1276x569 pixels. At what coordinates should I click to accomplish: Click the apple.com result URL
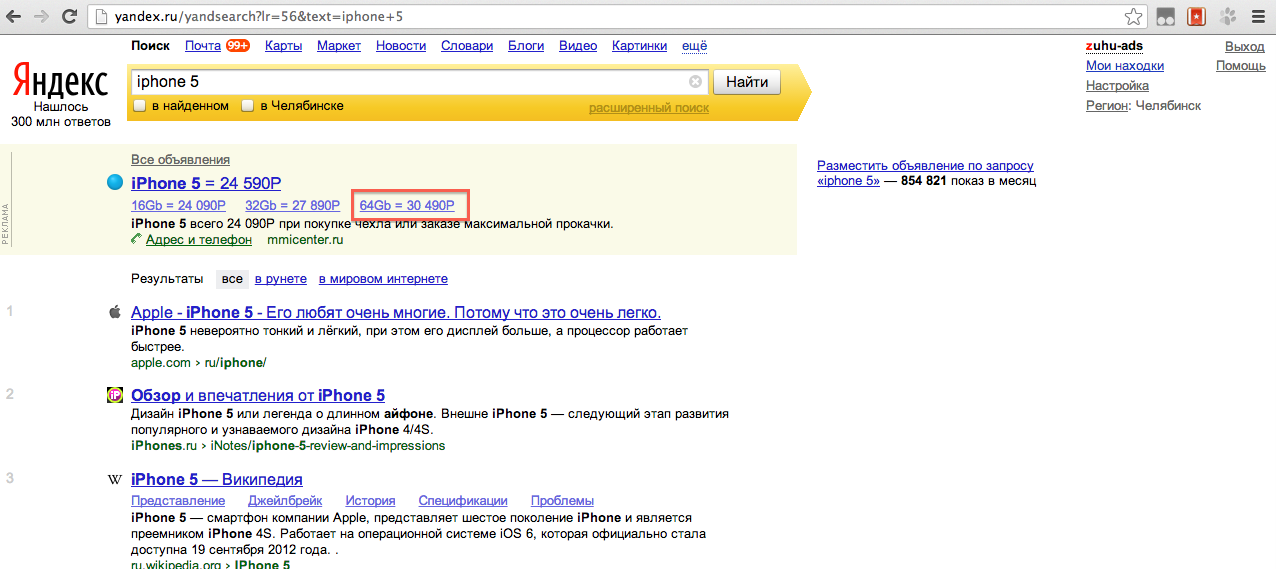(161, 362)
